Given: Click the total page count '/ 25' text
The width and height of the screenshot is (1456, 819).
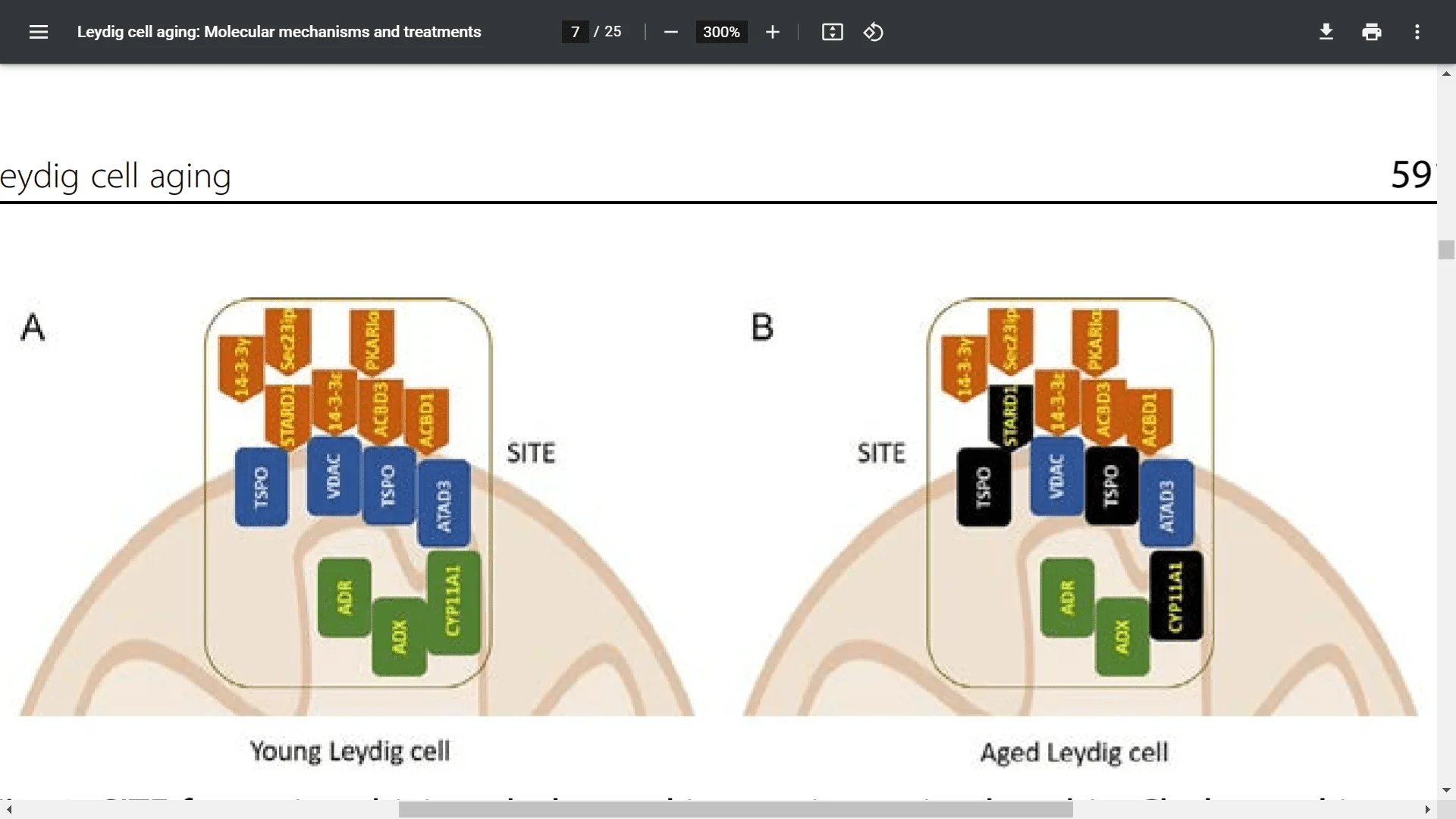Looking at the screenshot, I should tap(607, 32).
